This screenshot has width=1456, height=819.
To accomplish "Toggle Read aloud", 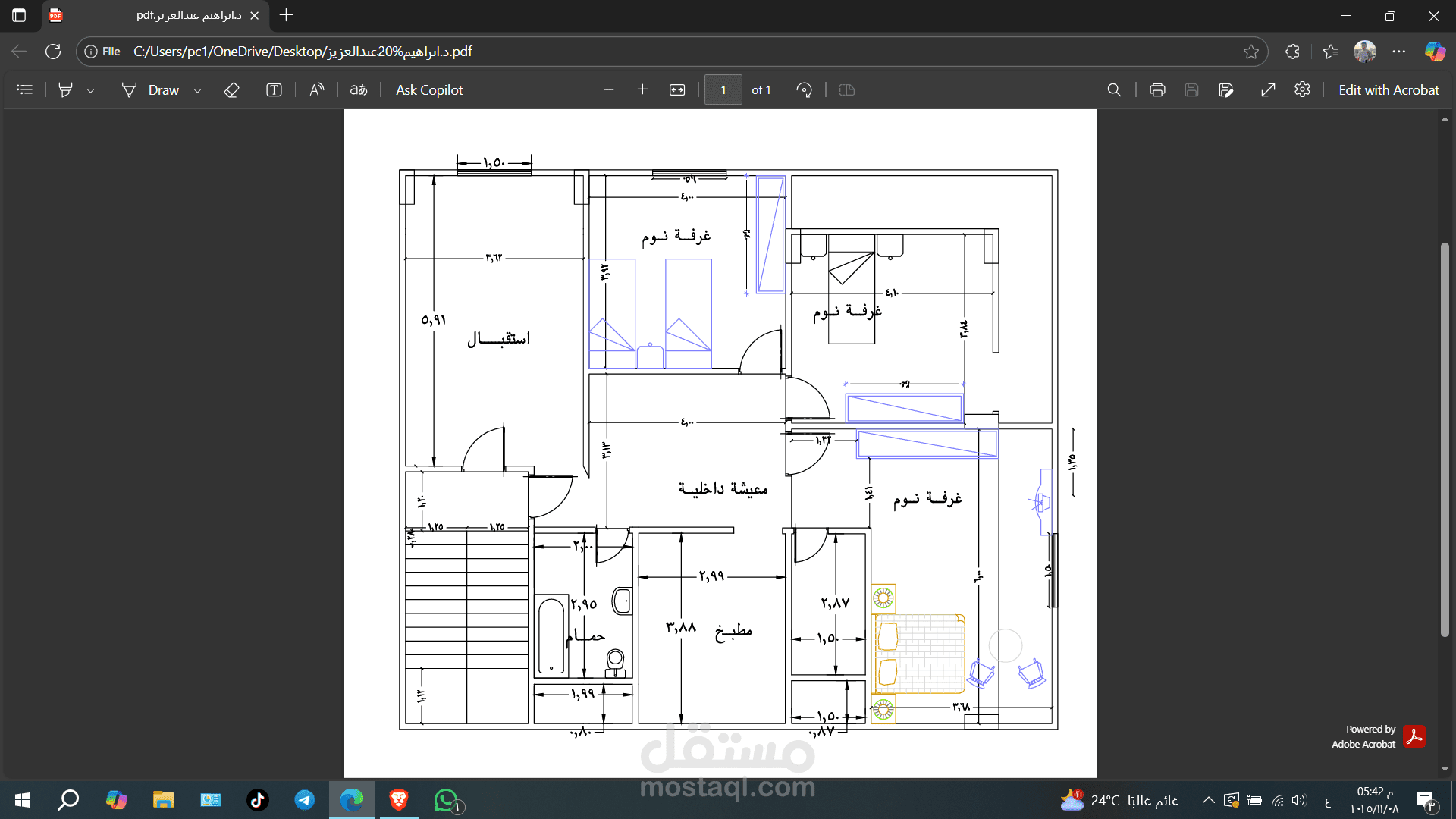I will click(316, 89).
